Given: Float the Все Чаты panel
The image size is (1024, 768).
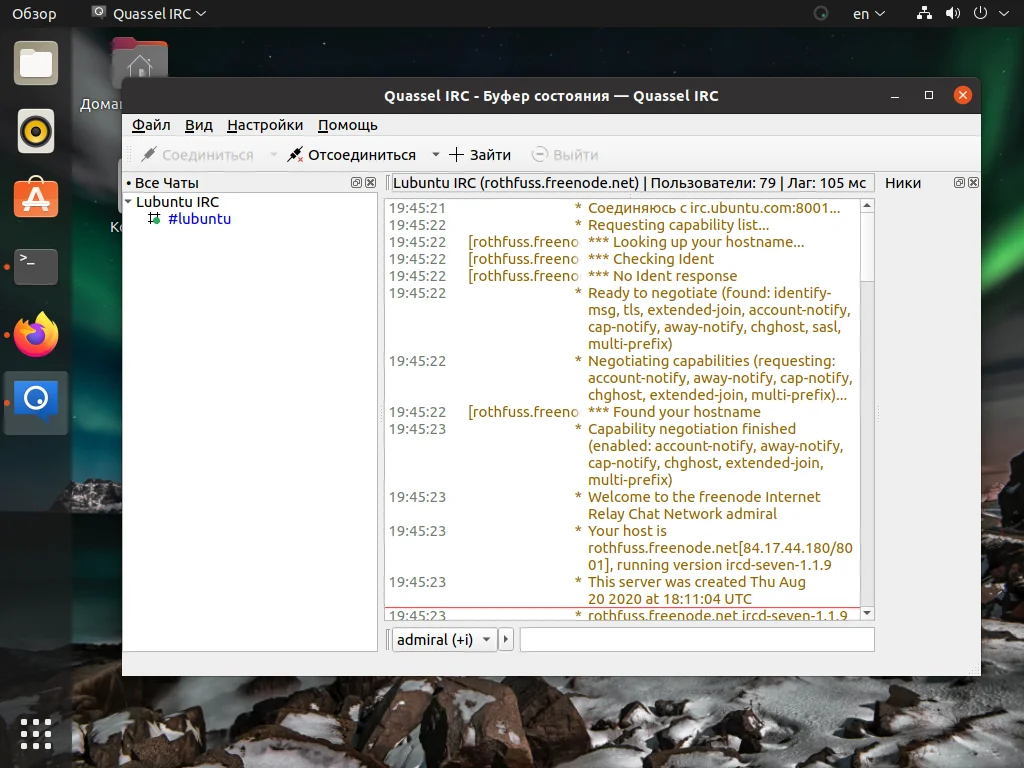Looking at the screenshot, I should (x=356, y=183).
